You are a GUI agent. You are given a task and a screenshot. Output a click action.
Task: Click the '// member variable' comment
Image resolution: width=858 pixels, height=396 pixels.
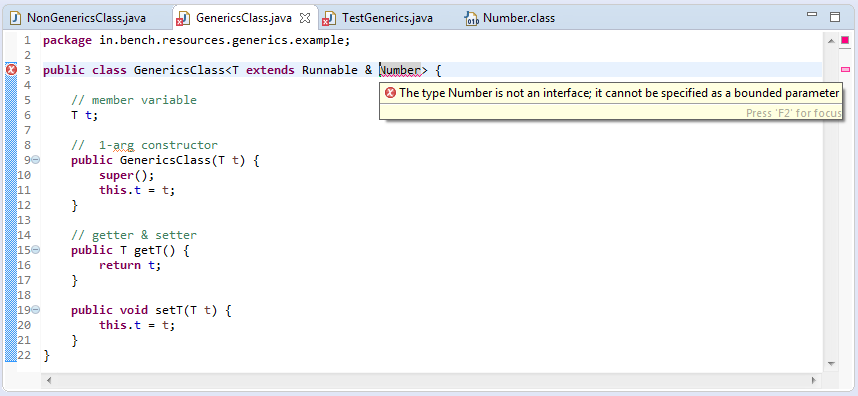[134, 100]
